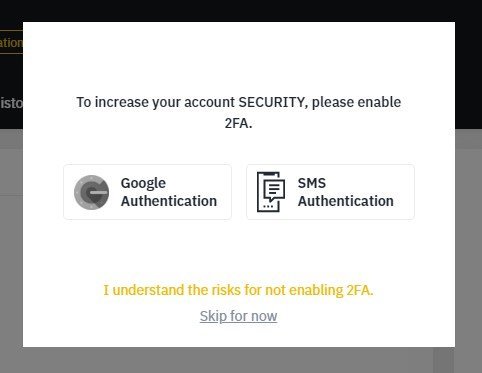Click the "Google Authentication" label text
The image size is (482, 373).
[169, 192]
